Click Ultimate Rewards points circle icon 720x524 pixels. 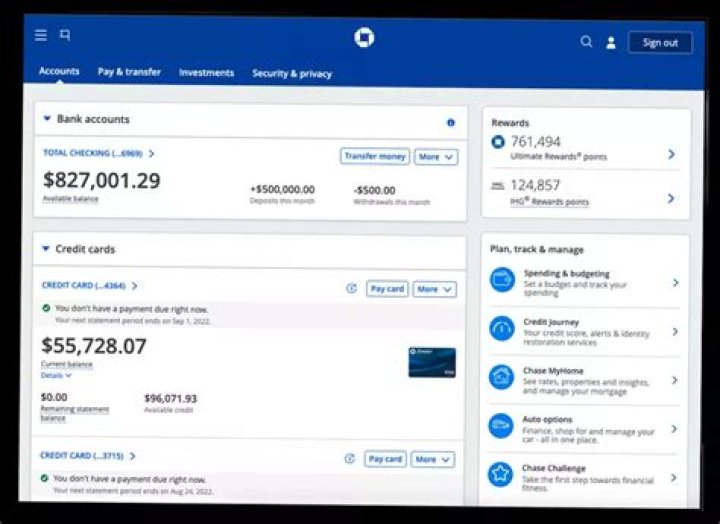pyautogui.click(x=498, y=141)
